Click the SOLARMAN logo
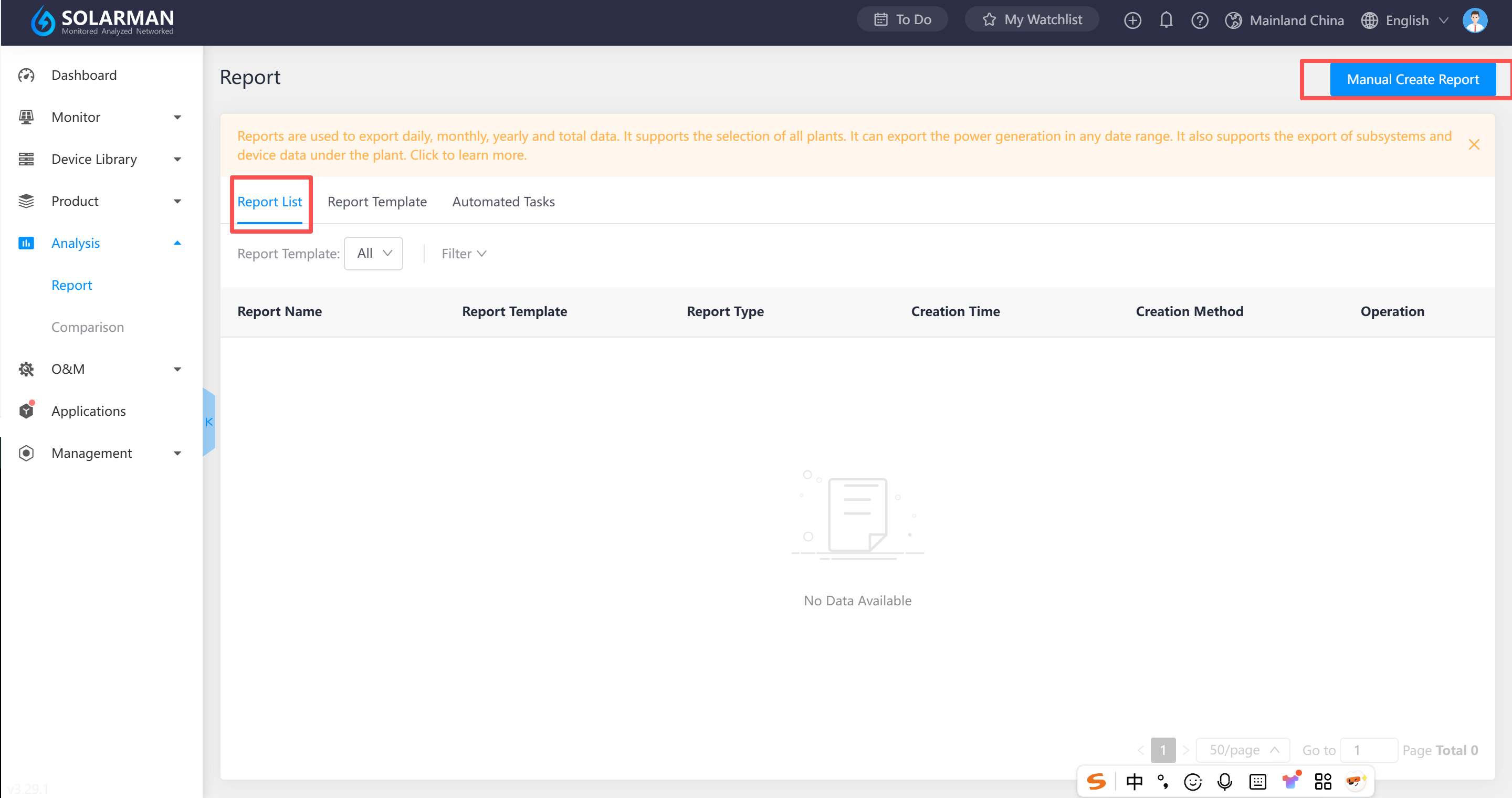This screenshot has height=798, width=1512. (103, 21)
